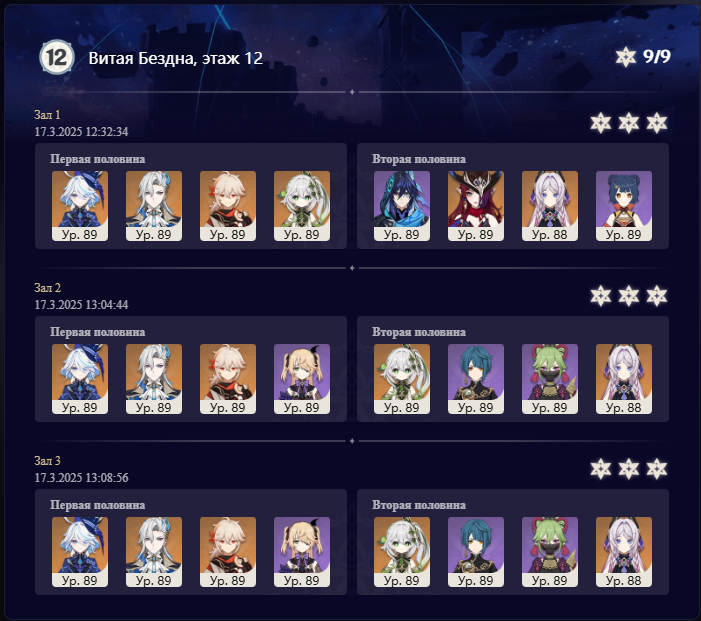
Task: Select the dark blue horned character in Hall 1 second half
Action: 401,206
